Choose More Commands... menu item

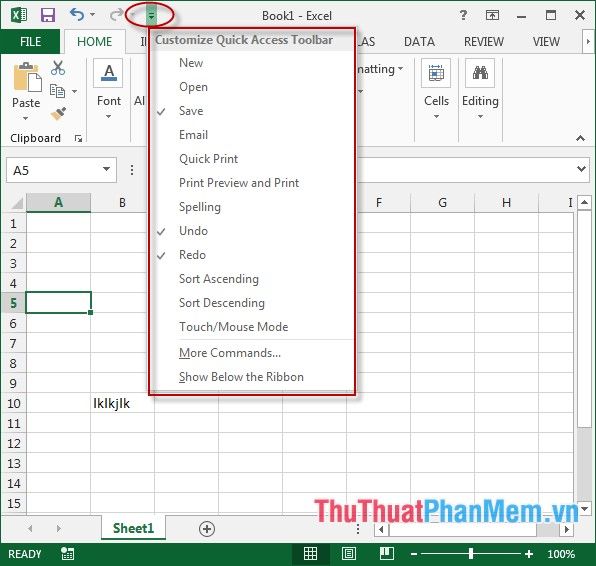252,353
